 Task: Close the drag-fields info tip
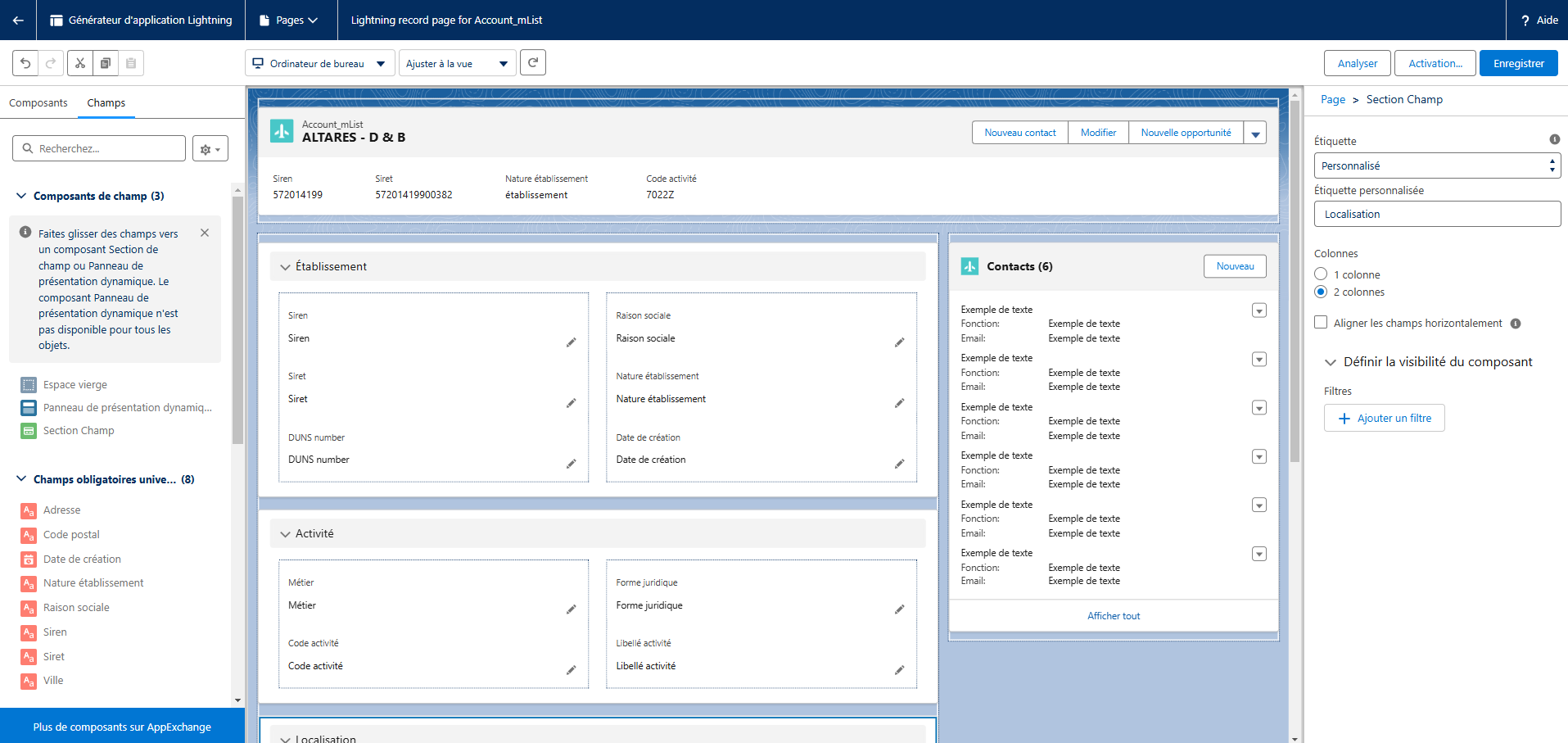(205, 233)
